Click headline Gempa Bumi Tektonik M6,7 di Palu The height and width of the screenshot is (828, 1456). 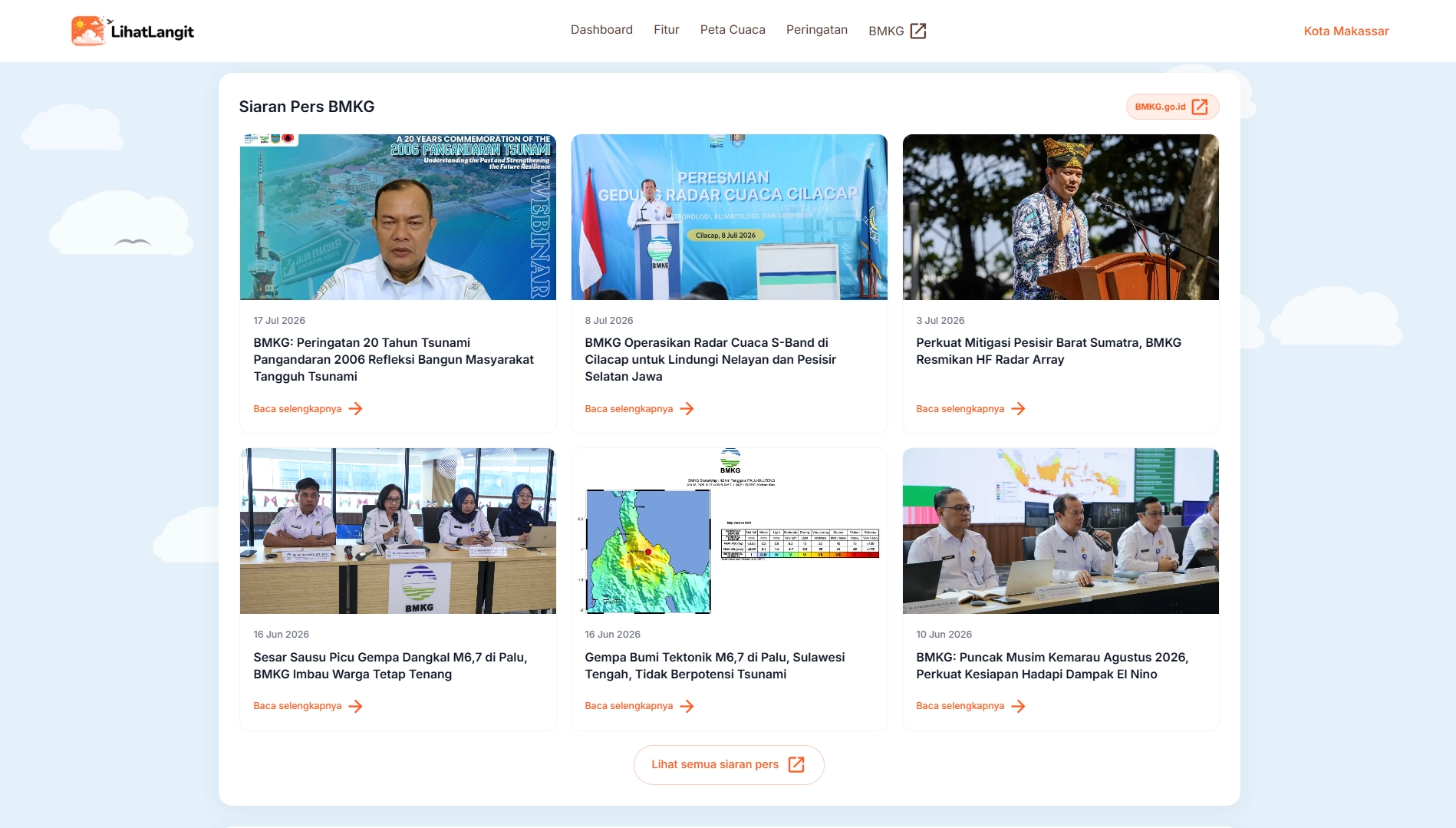tap(715, 665)
